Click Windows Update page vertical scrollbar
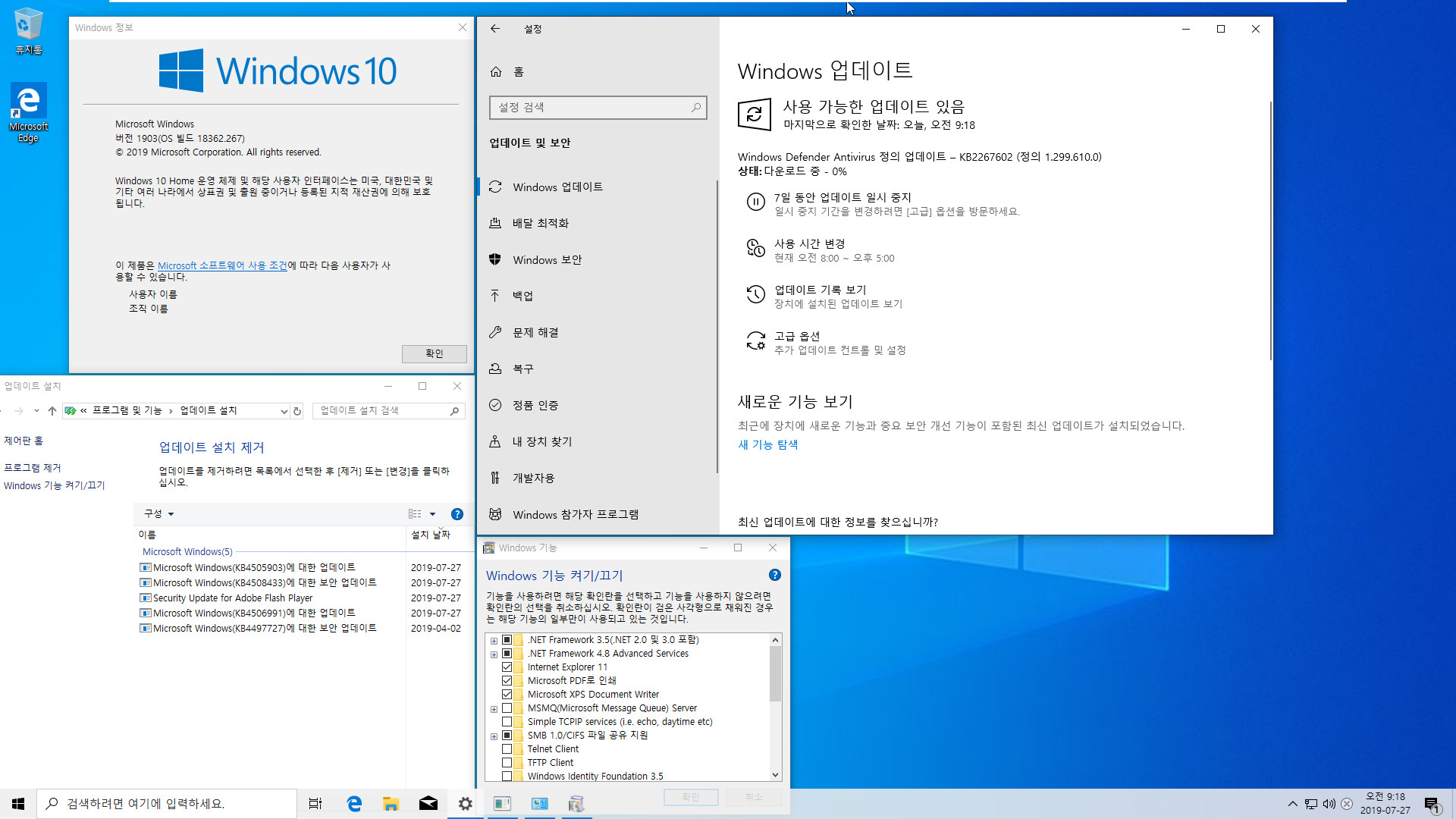 point(1270,231)
